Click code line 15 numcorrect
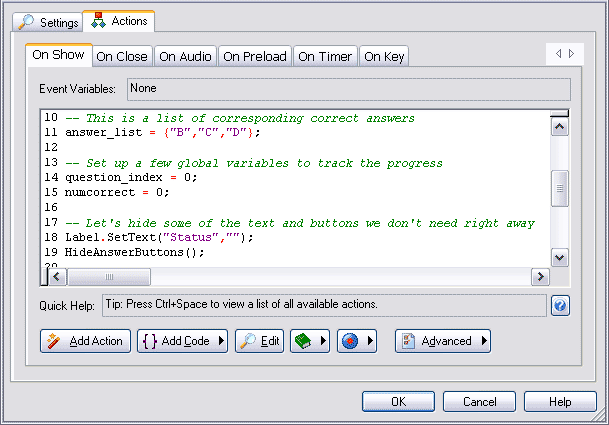The height and width of the screenshot is (425, 609). tap(117, 192)
